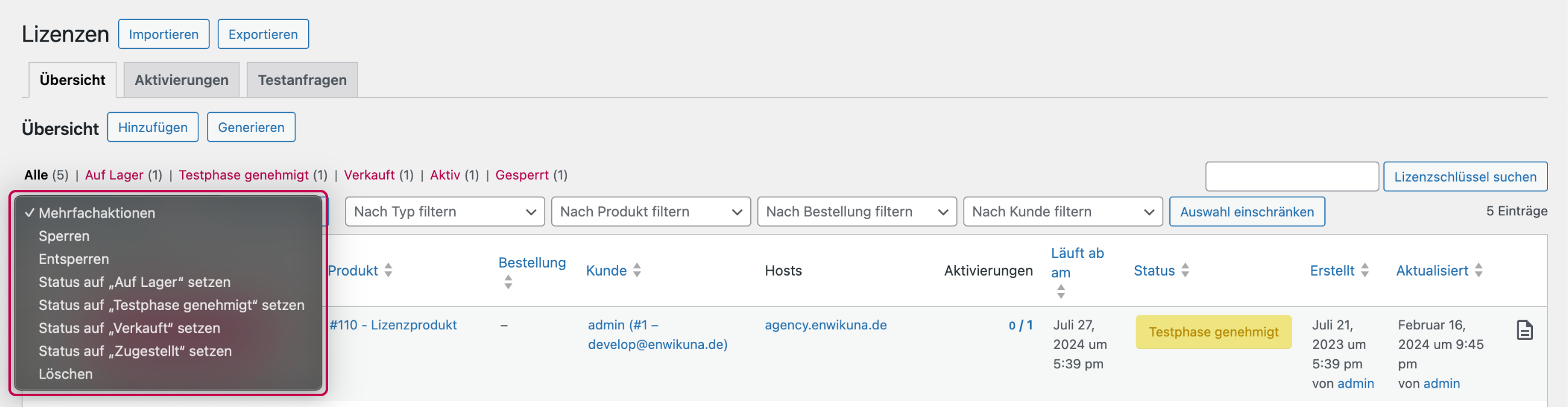
Task: Sort table by Kunde column
Action: (606, 271)
